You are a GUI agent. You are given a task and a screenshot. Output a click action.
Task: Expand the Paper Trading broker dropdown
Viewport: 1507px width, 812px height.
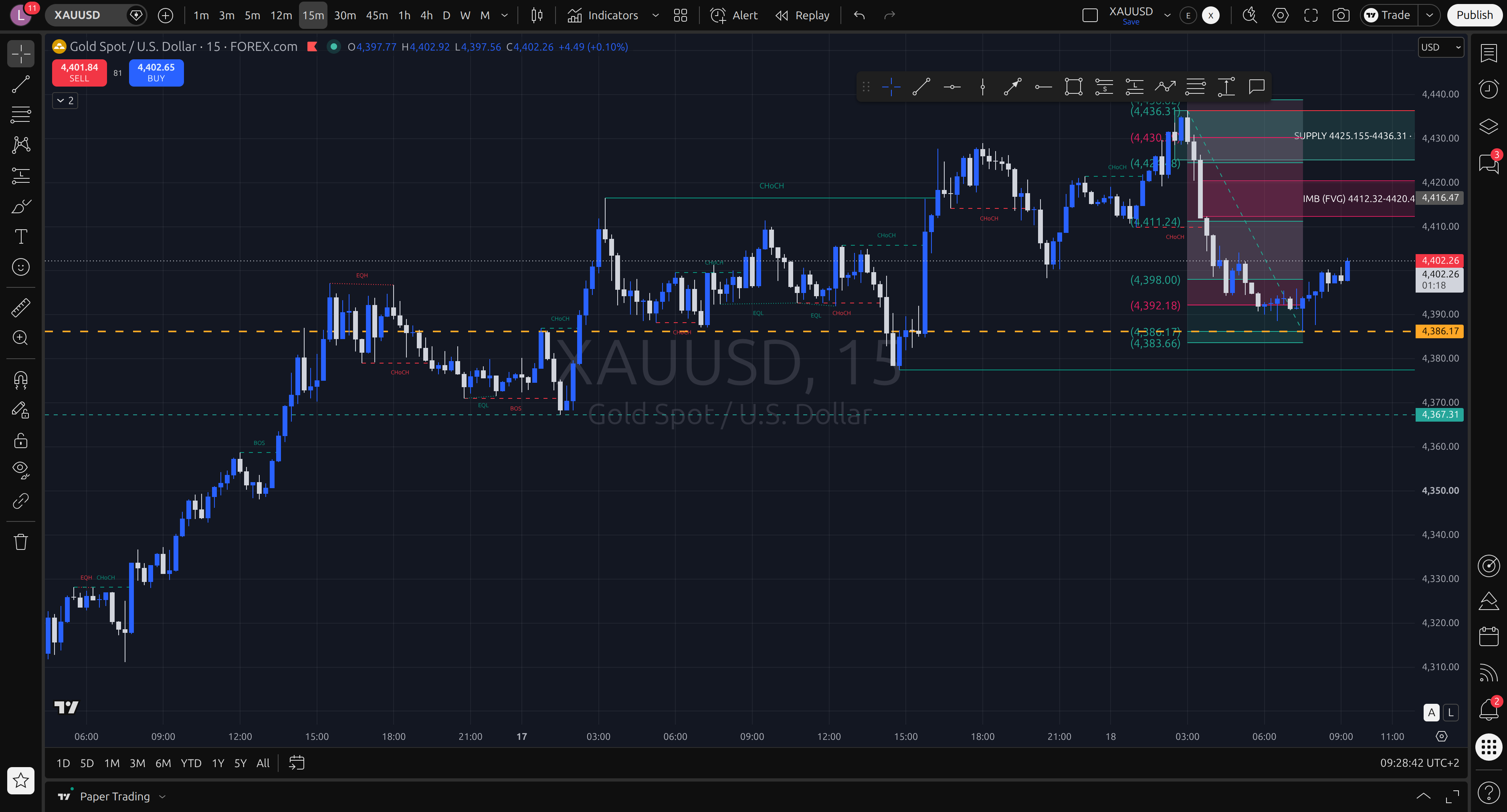click(x=162, y=796)
